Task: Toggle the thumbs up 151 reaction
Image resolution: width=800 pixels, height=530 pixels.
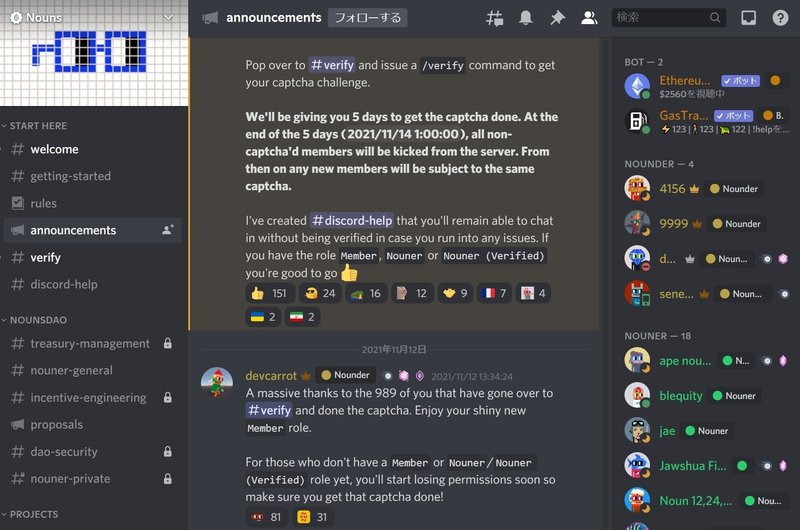Action: 269,293
